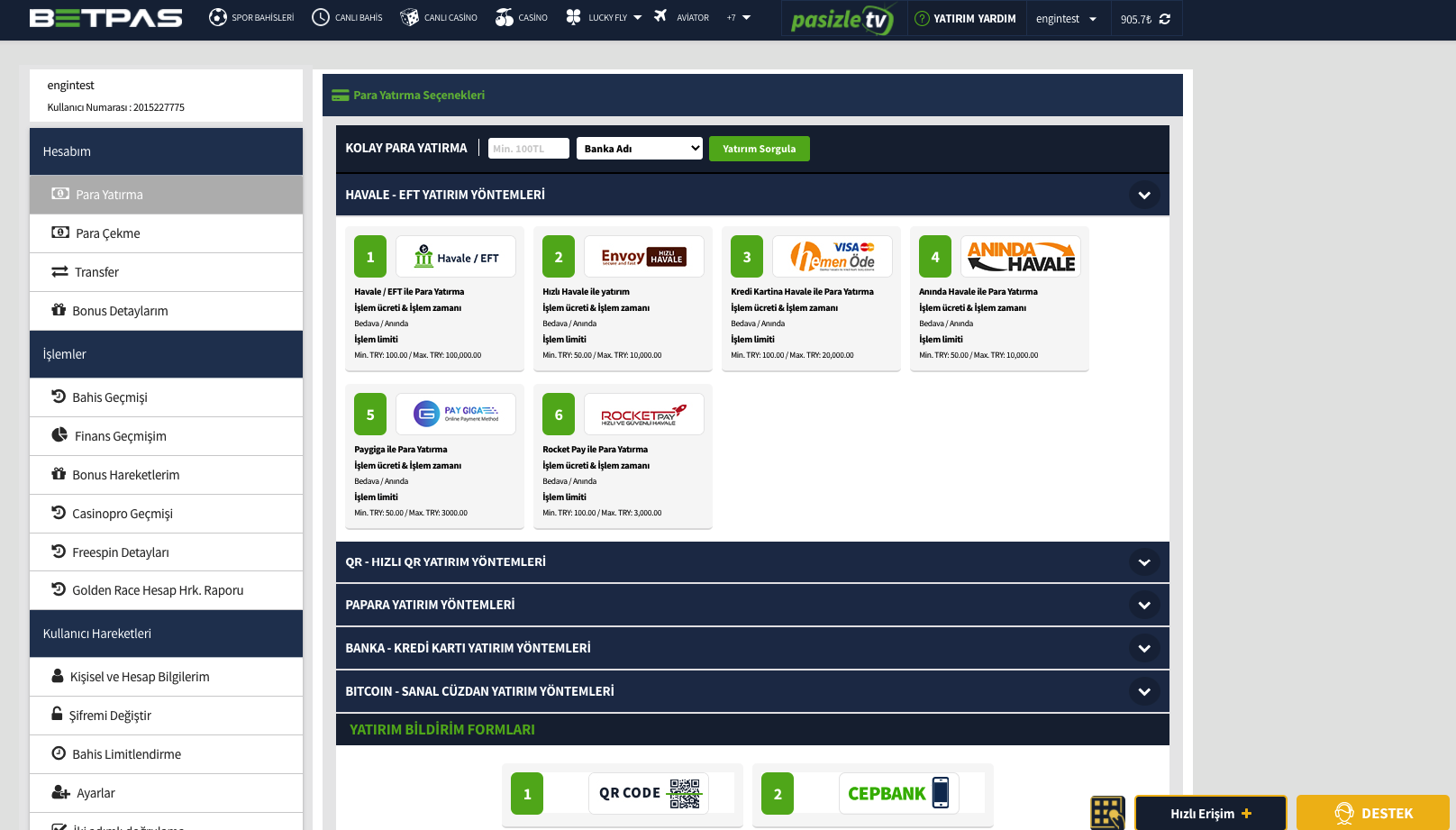Choose Hemen Öde Visa deposit logo
This screenshot has height=830, width=1456.
[833, 257]
